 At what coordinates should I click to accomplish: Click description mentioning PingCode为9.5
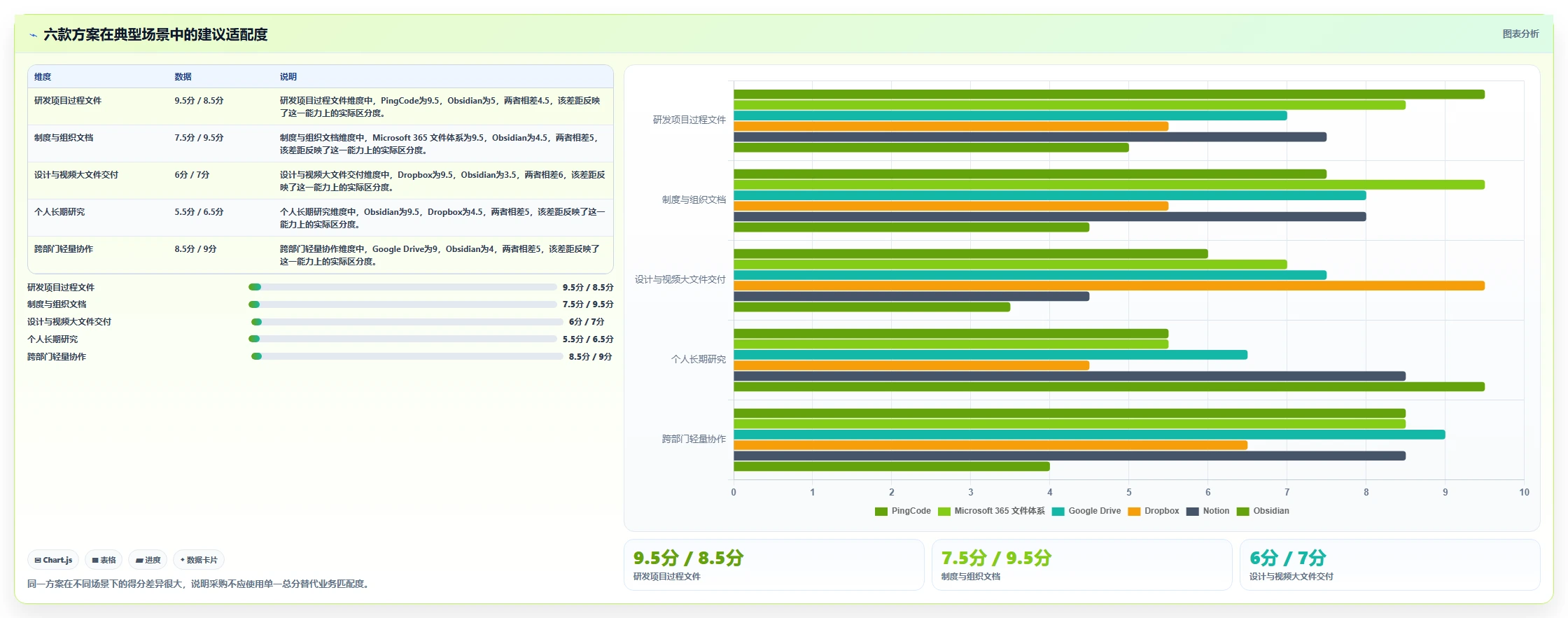pos(440,107)
